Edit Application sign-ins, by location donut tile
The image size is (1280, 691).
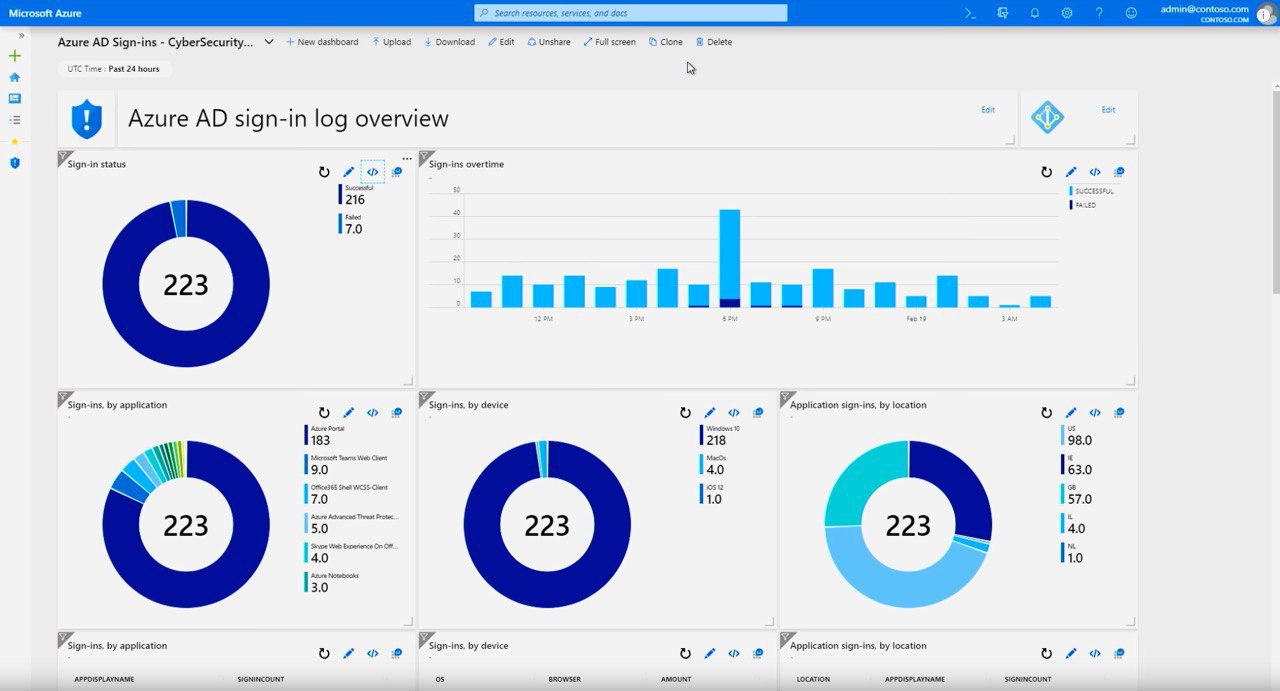pos(1070,412)
